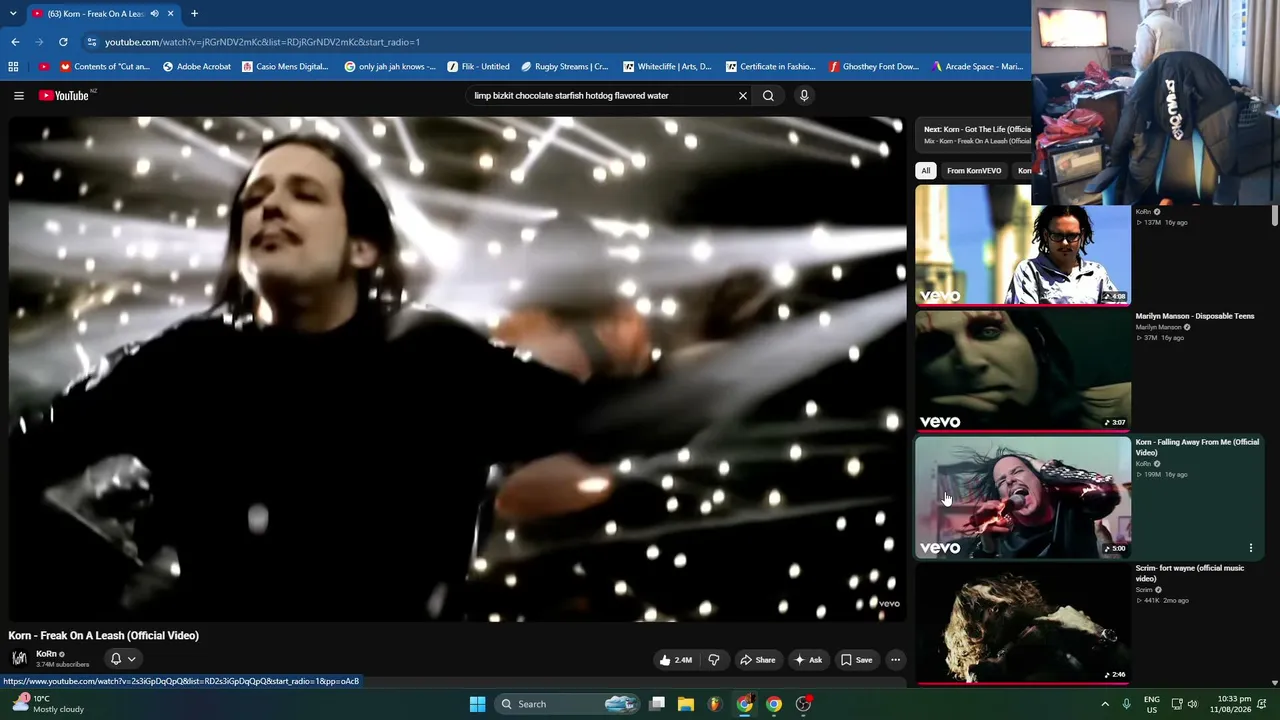The image size is (1280, 720).
Task: Click the video title Korn - Freak On A Leash
Action: click(104, 636)
